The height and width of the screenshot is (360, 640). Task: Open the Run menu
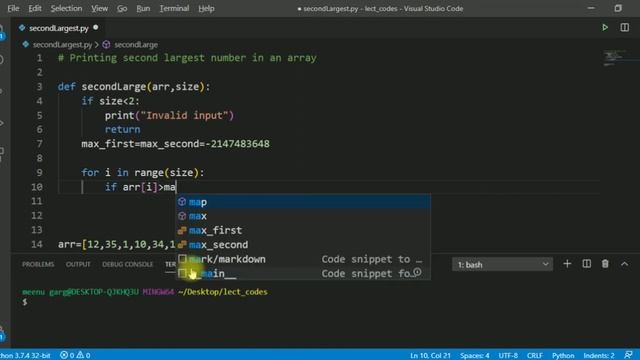click(x=143, y=8)
